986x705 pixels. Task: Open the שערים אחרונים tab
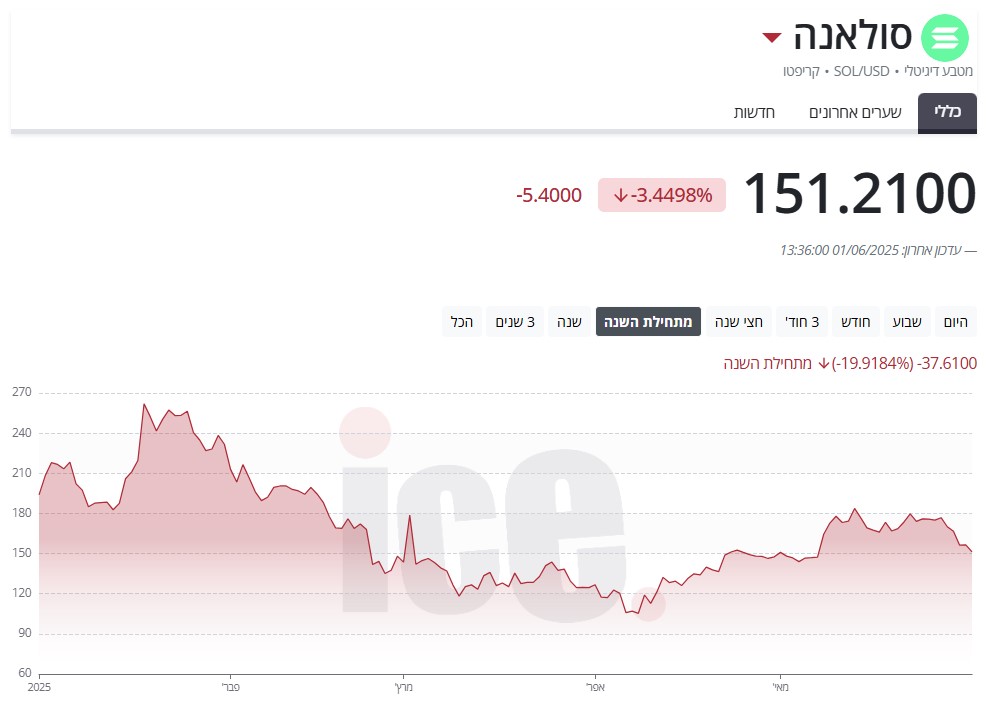coord(855,112)
